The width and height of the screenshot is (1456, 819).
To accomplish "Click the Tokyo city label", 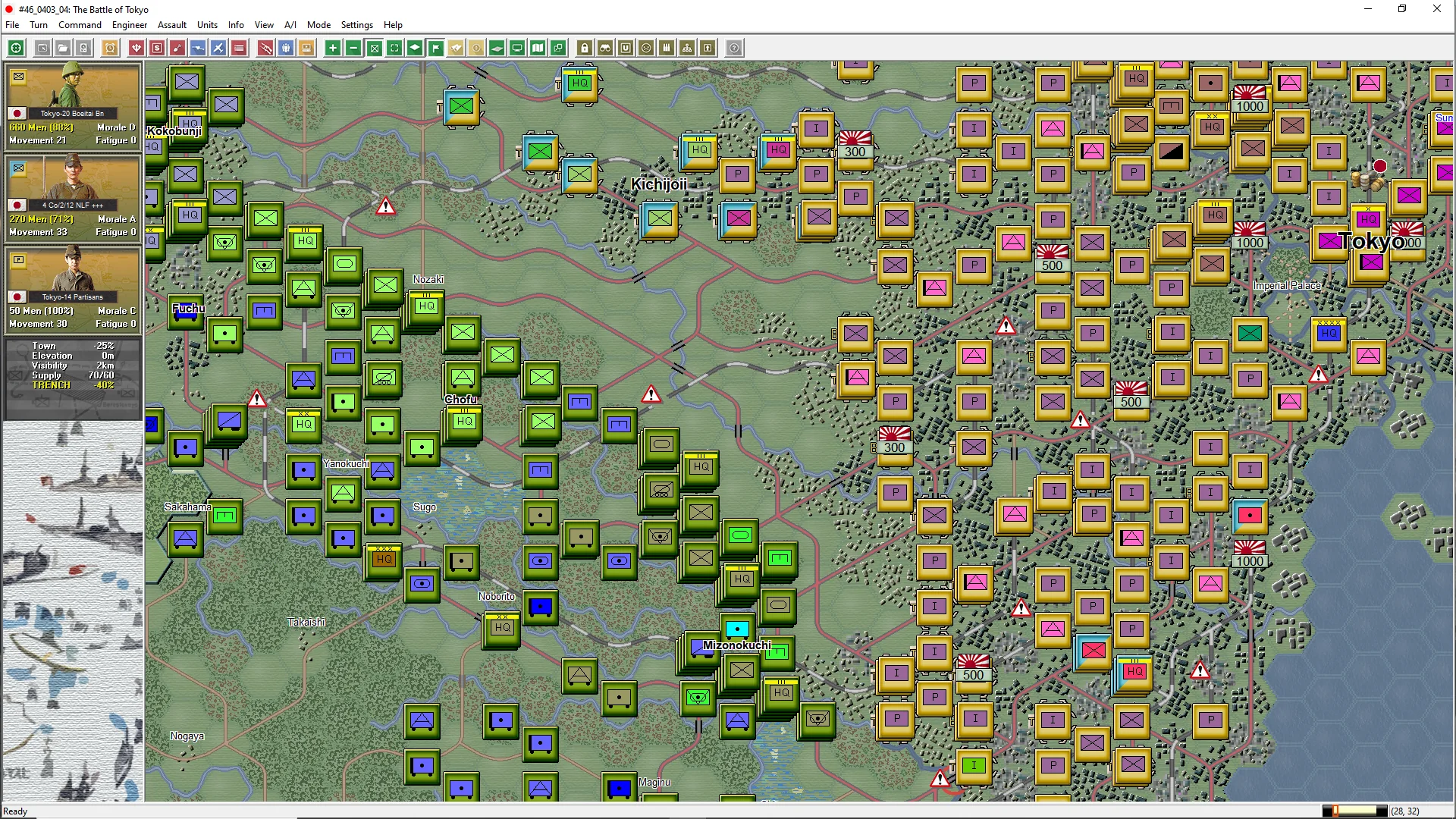I will click(x=1371, y=242).
